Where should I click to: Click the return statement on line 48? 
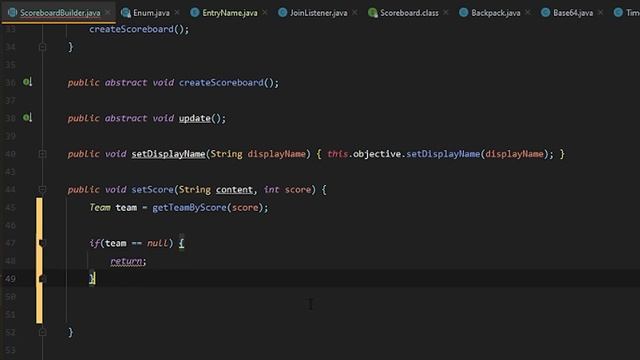[126, 261]
